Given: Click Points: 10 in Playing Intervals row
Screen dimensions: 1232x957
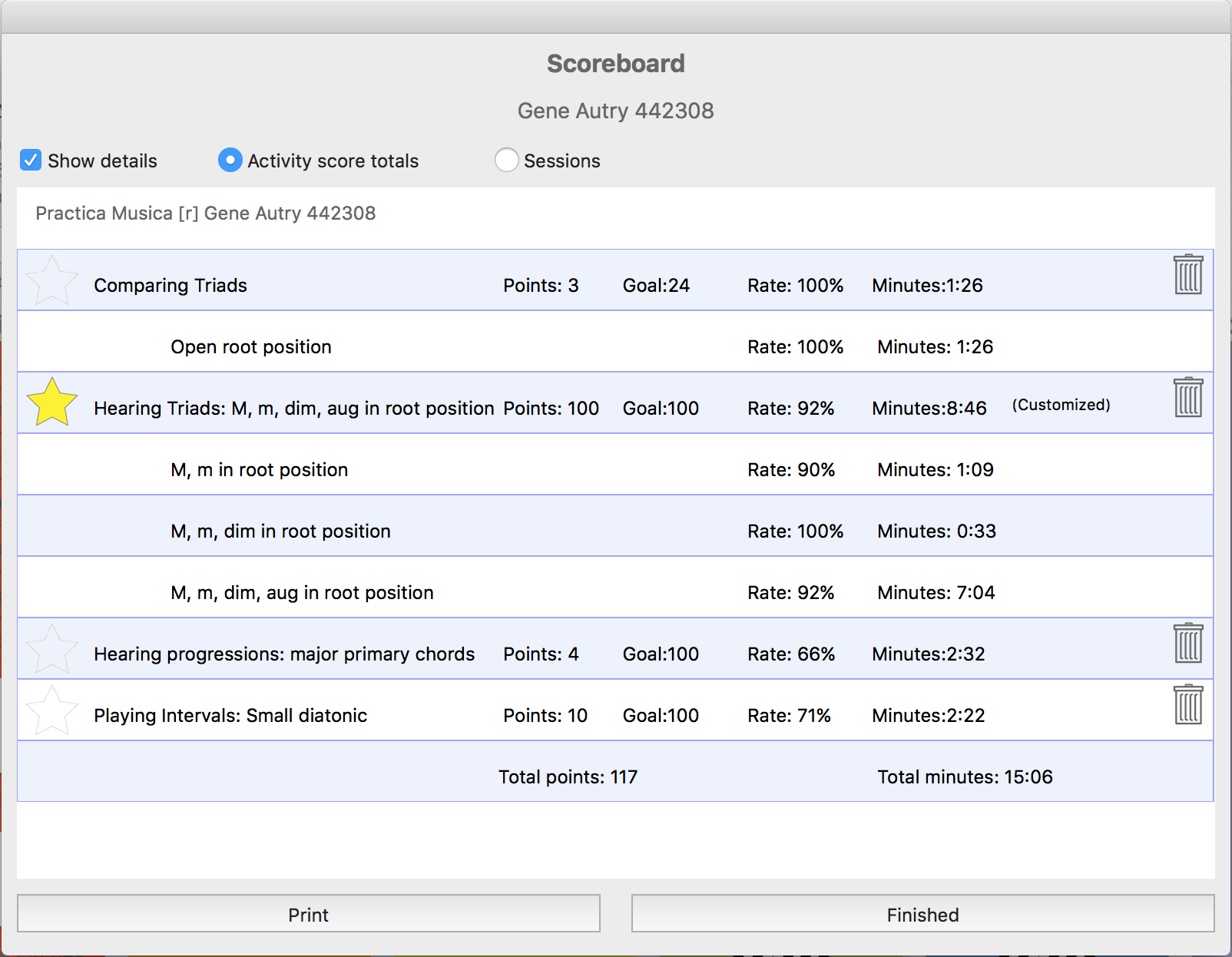Looking at the screenshot, I should pyautogui.click(x=545, y=716).
